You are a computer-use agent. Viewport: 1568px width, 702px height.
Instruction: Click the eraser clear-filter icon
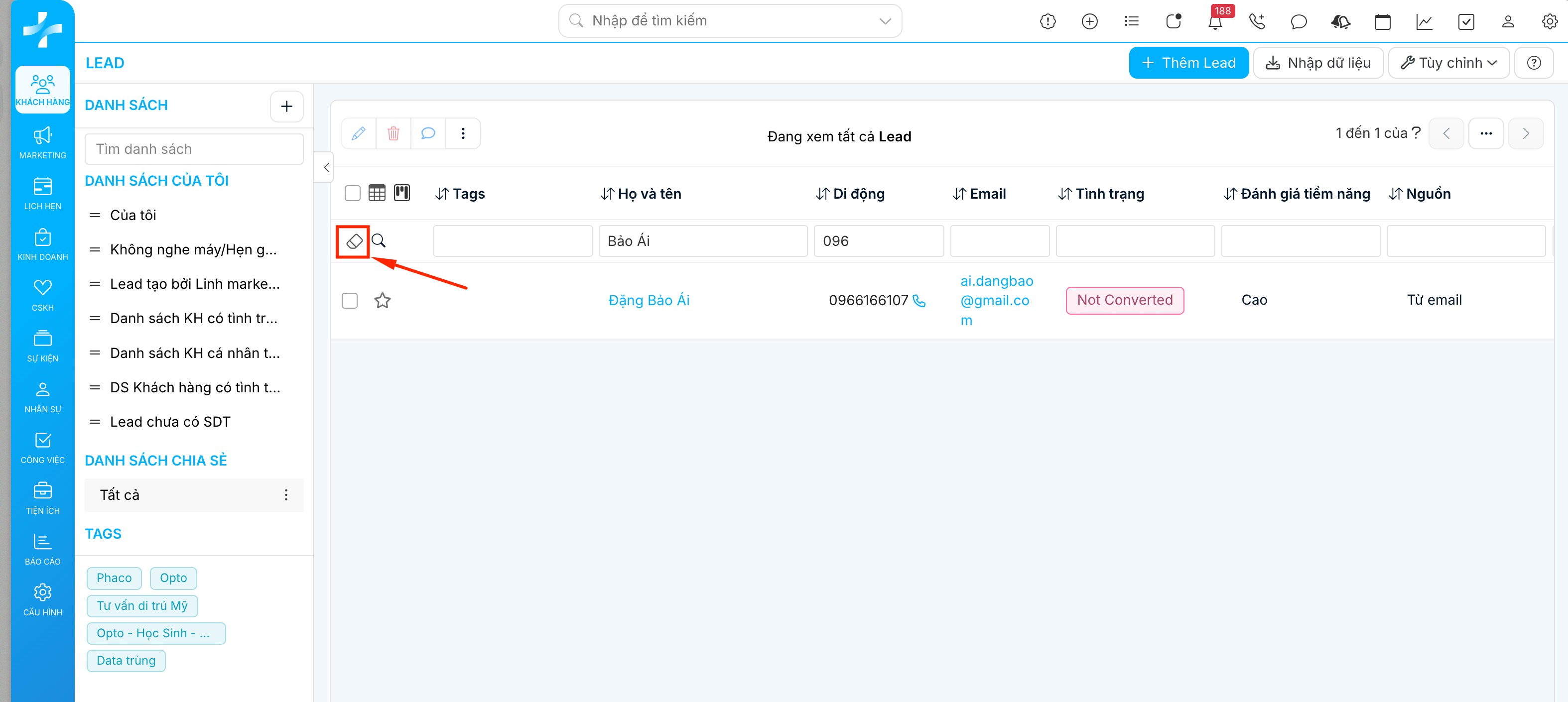pyautogui.click(x=354, y=241)
